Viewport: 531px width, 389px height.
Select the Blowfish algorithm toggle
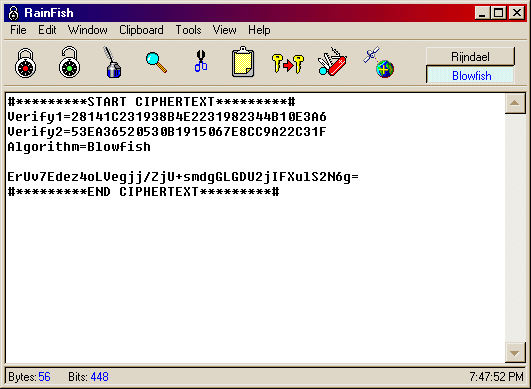click(470, 75)
